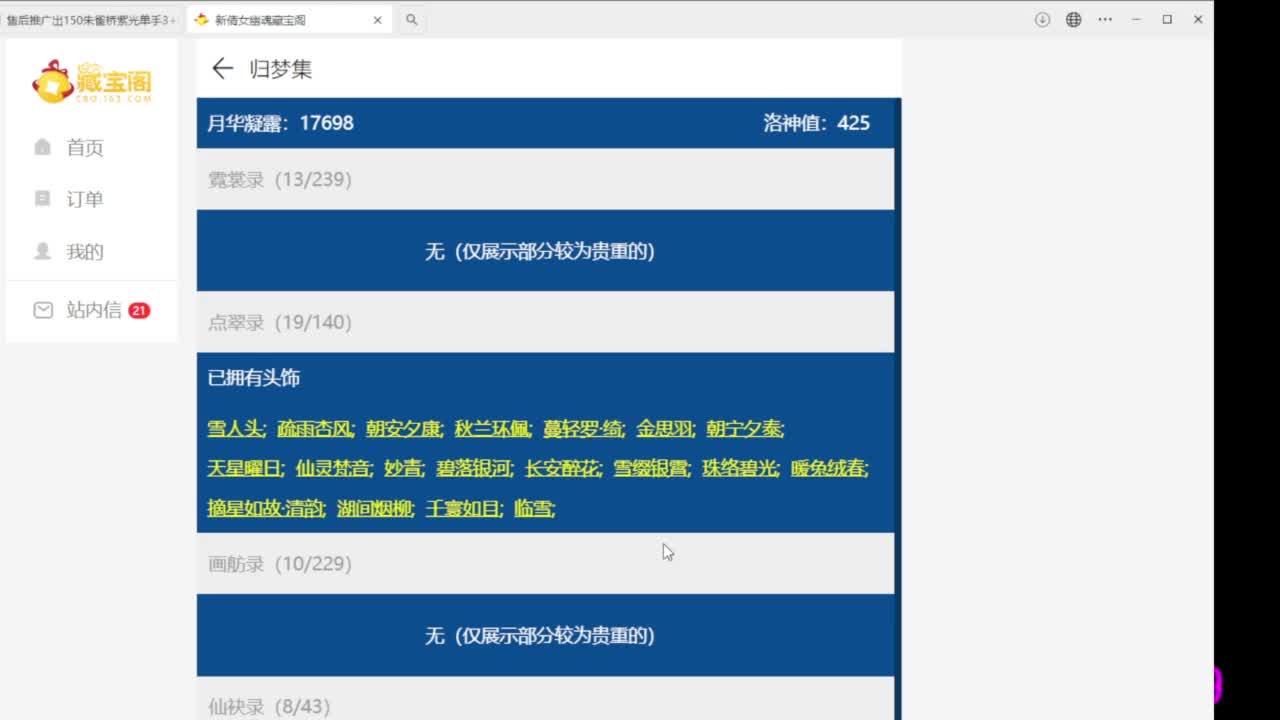1280x720 pixels.
Task: Click the home icon beside 首页
Action: point(42,147)
